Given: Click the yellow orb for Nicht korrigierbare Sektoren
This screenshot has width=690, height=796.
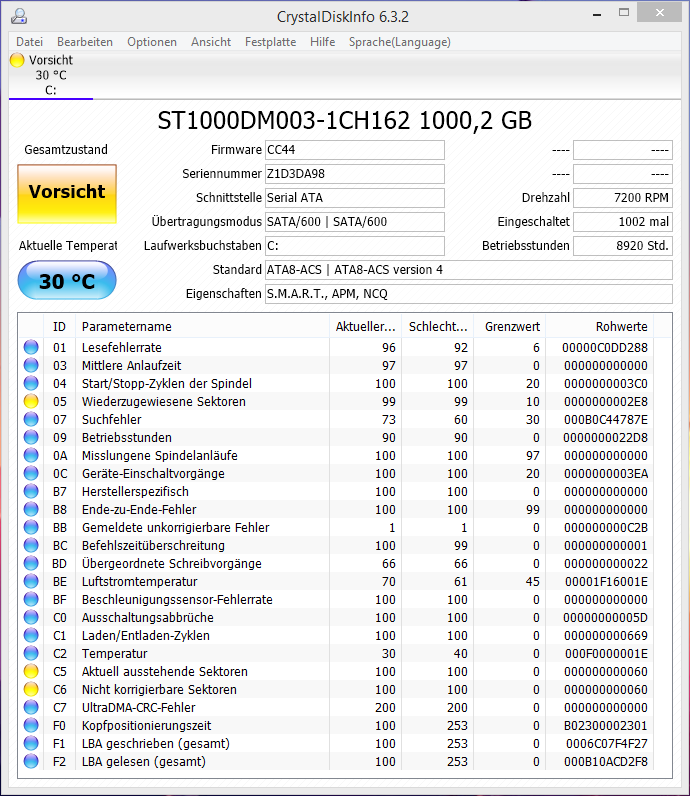Looking at the screenshot, I should tap(31, 689).
